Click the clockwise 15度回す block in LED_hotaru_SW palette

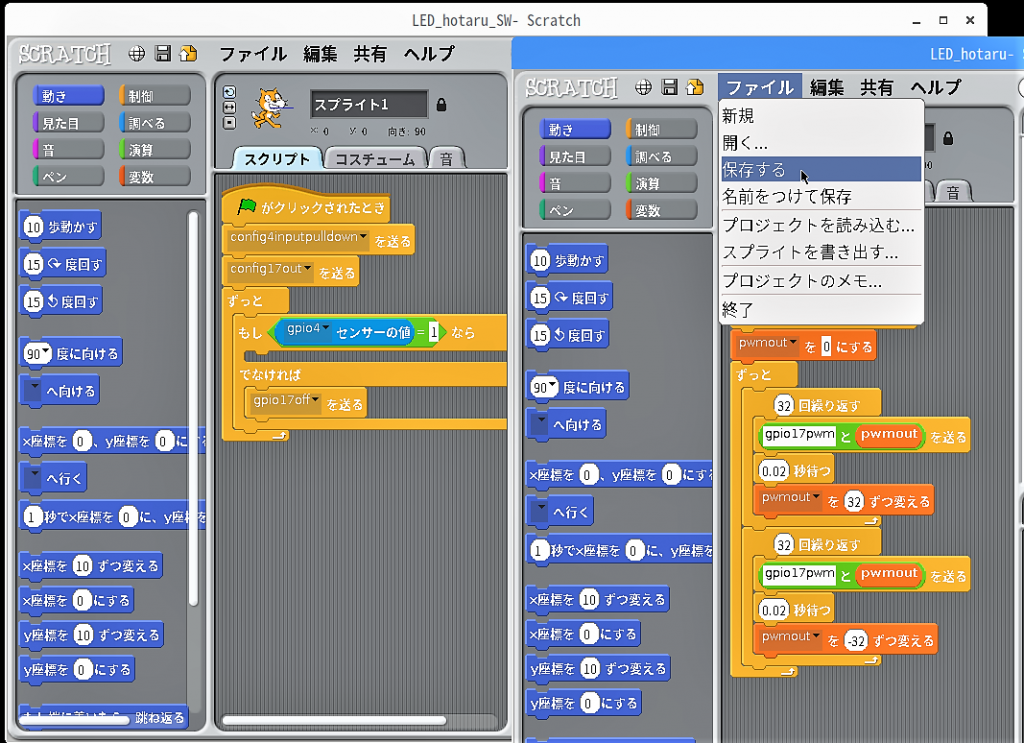(63, 264)
